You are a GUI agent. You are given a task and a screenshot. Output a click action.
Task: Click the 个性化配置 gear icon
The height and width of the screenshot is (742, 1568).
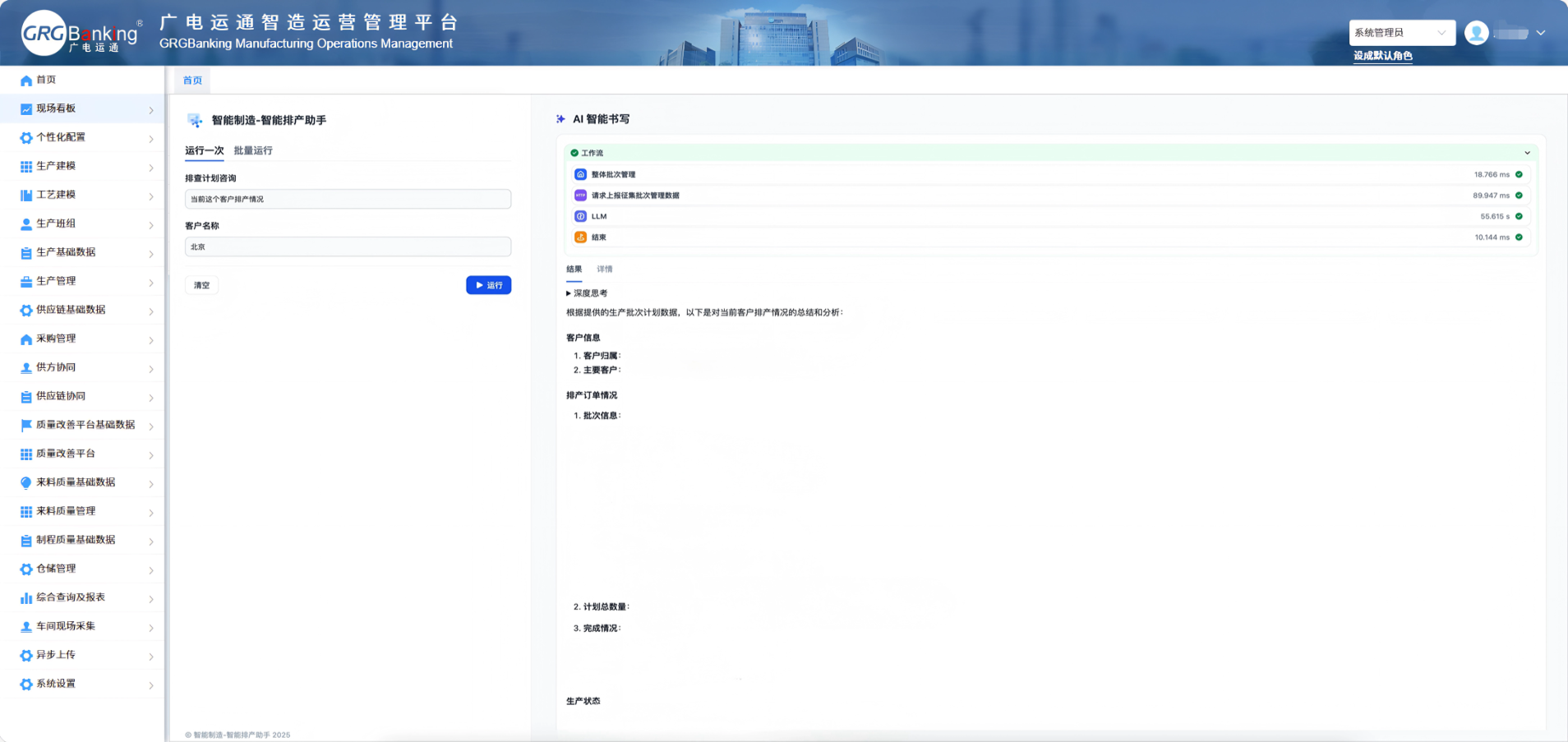(26, 138)
